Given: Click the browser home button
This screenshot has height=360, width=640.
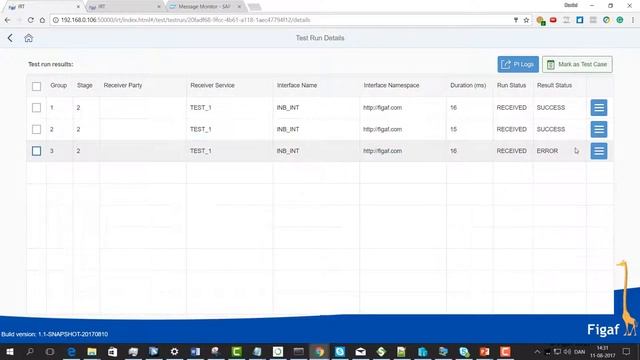Looking at the screenshot, I should [42, 20].
